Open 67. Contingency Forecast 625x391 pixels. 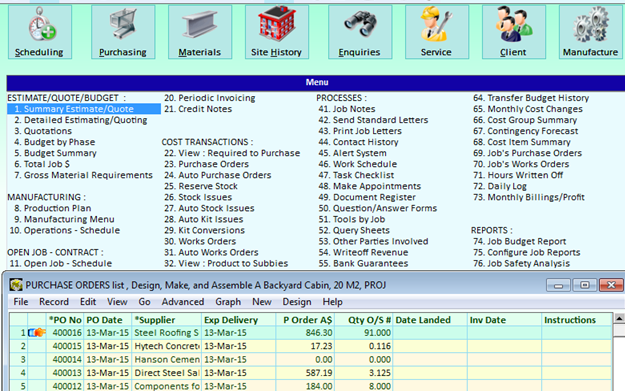[526, 131]
